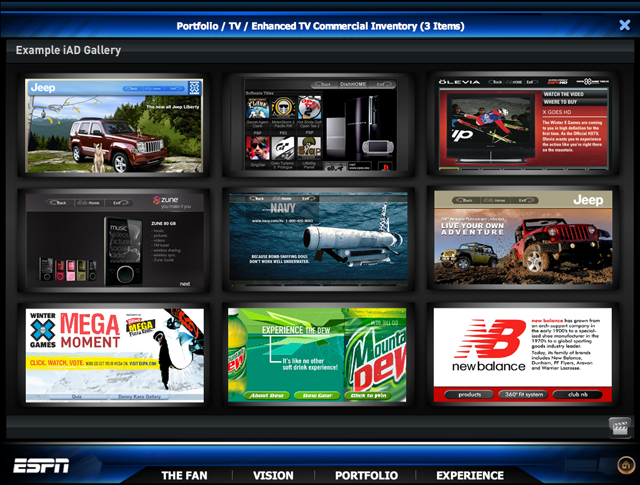This screenshot has width=640, height=485.
Task: Click Dew Gear in the Mountain Dew ad
Action: 317,395
